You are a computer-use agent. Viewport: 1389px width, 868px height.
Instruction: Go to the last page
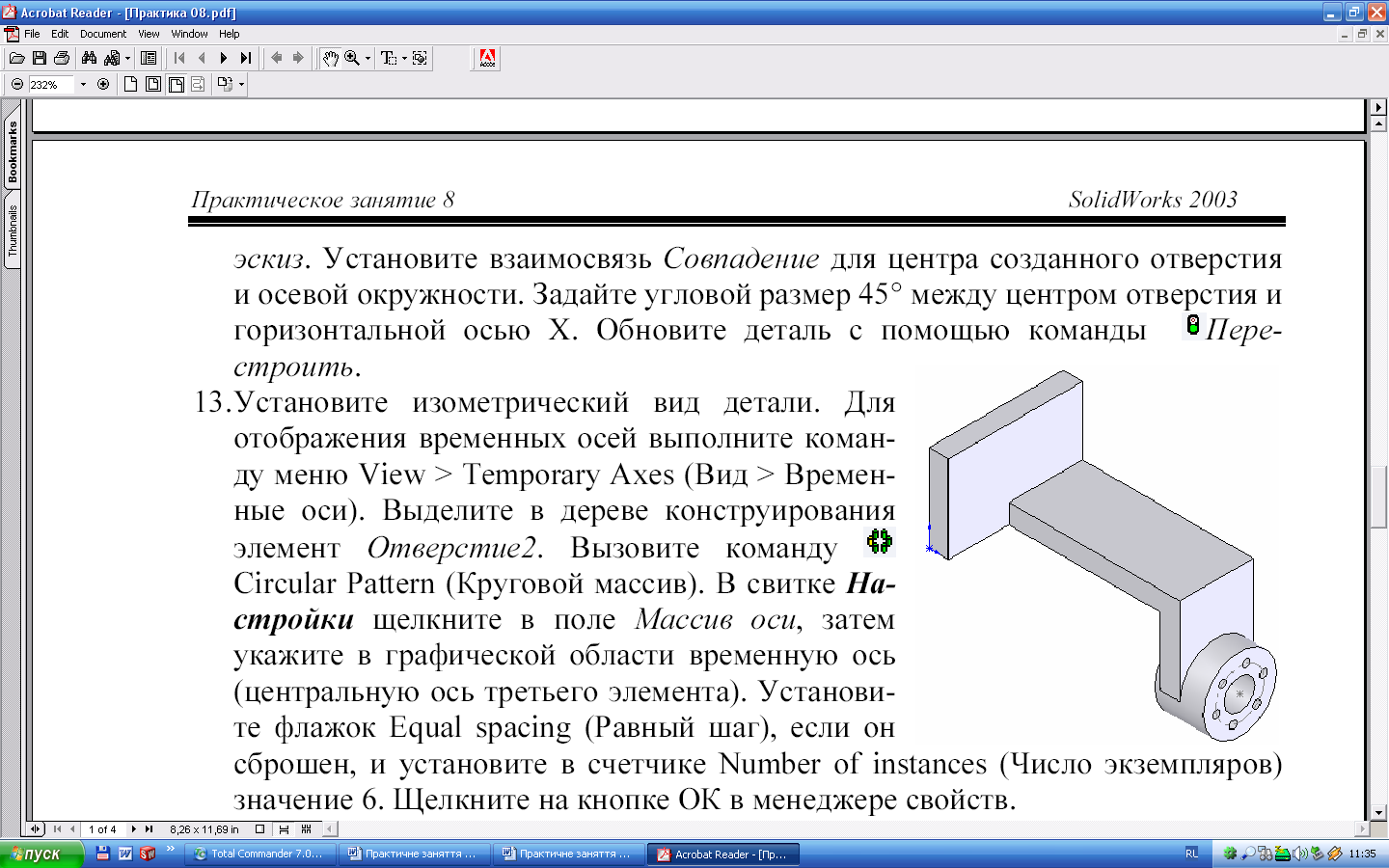246,59
